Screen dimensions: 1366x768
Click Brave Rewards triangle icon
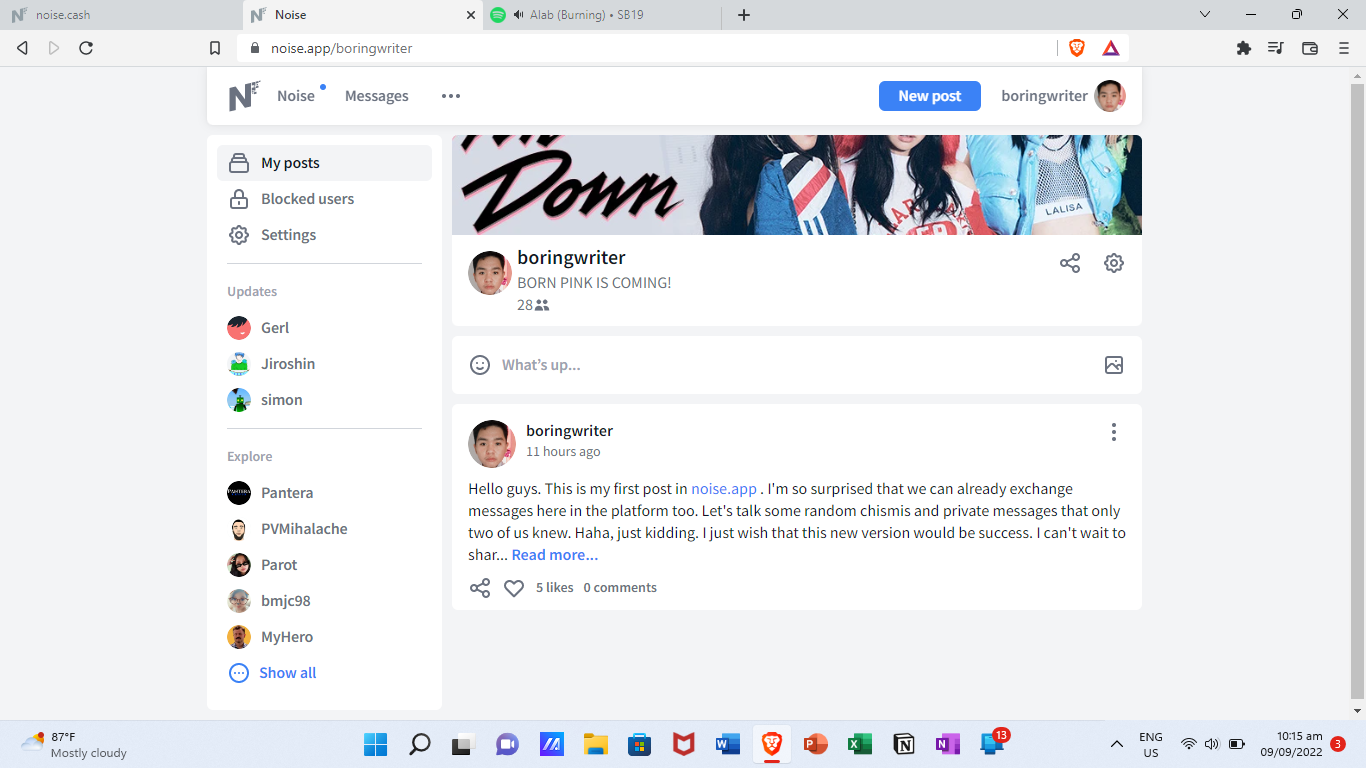point(1110,48)
